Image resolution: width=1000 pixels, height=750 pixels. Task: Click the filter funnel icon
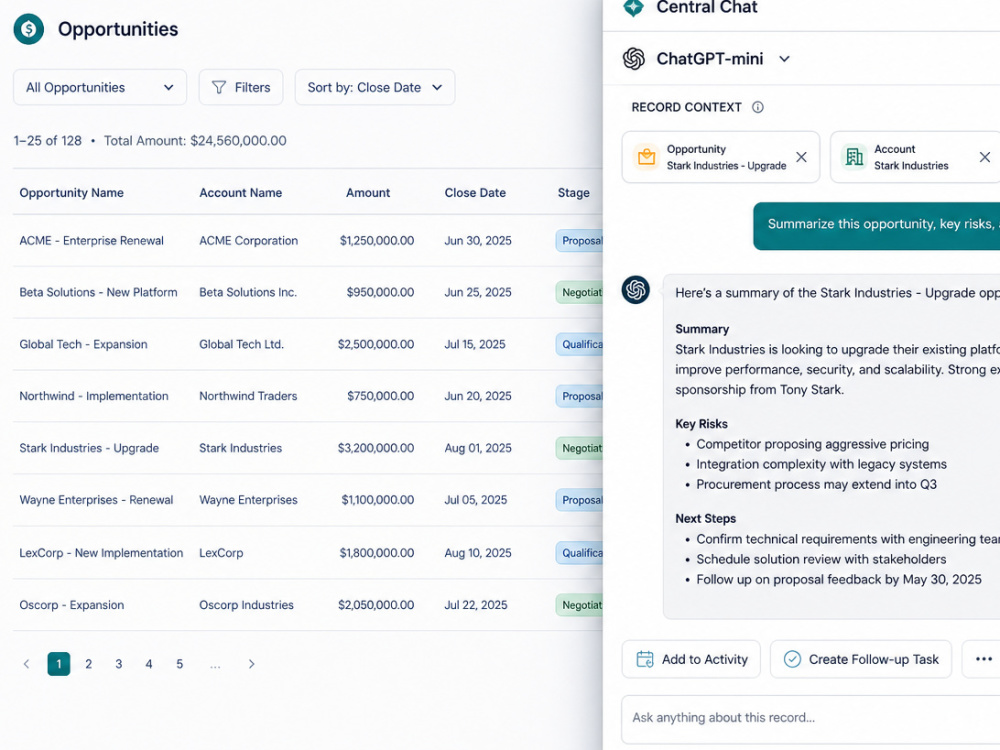(219, 87)
